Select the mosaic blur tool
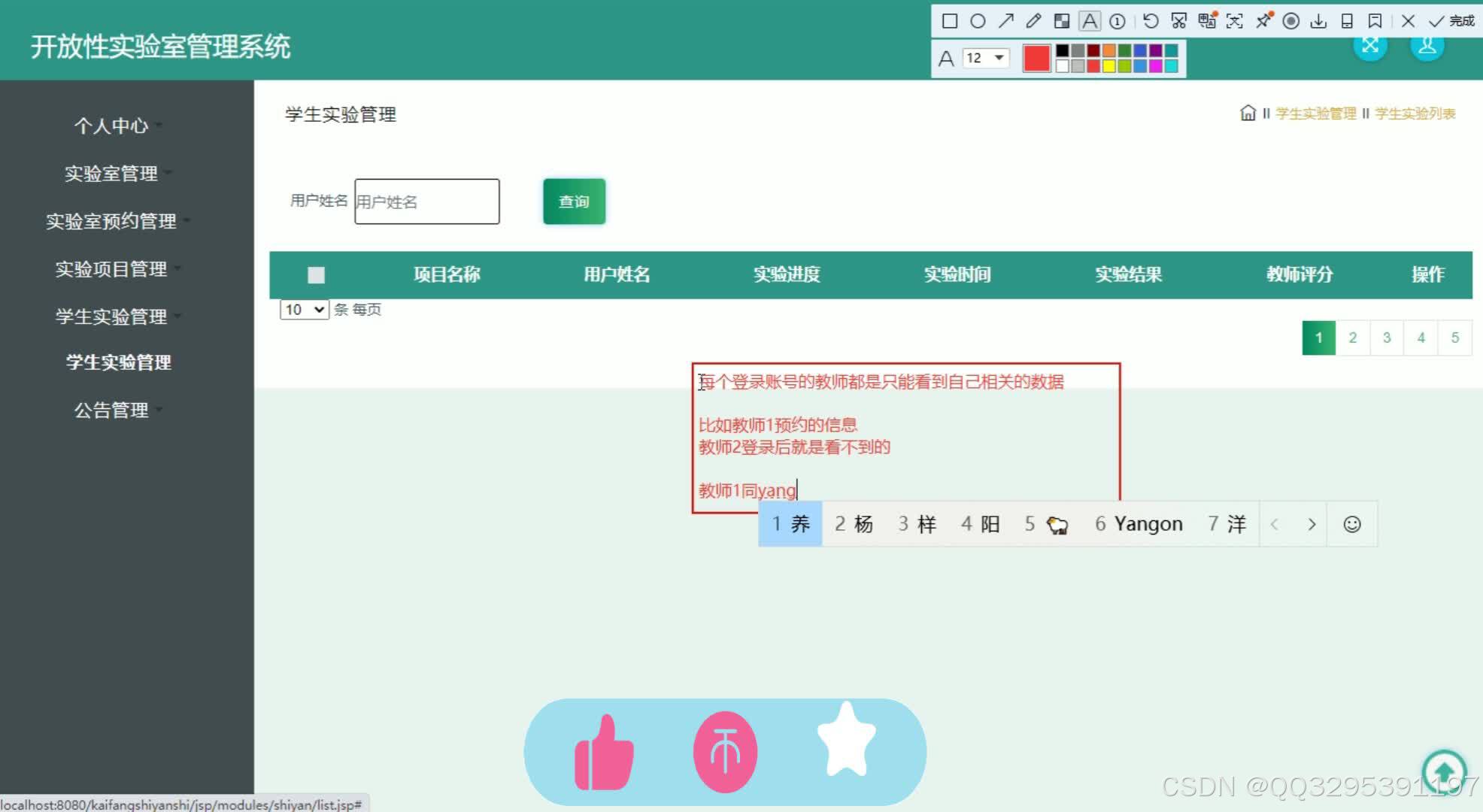Image resolution: width=1483 pixels, height=812 pixels. (1061, 21)
